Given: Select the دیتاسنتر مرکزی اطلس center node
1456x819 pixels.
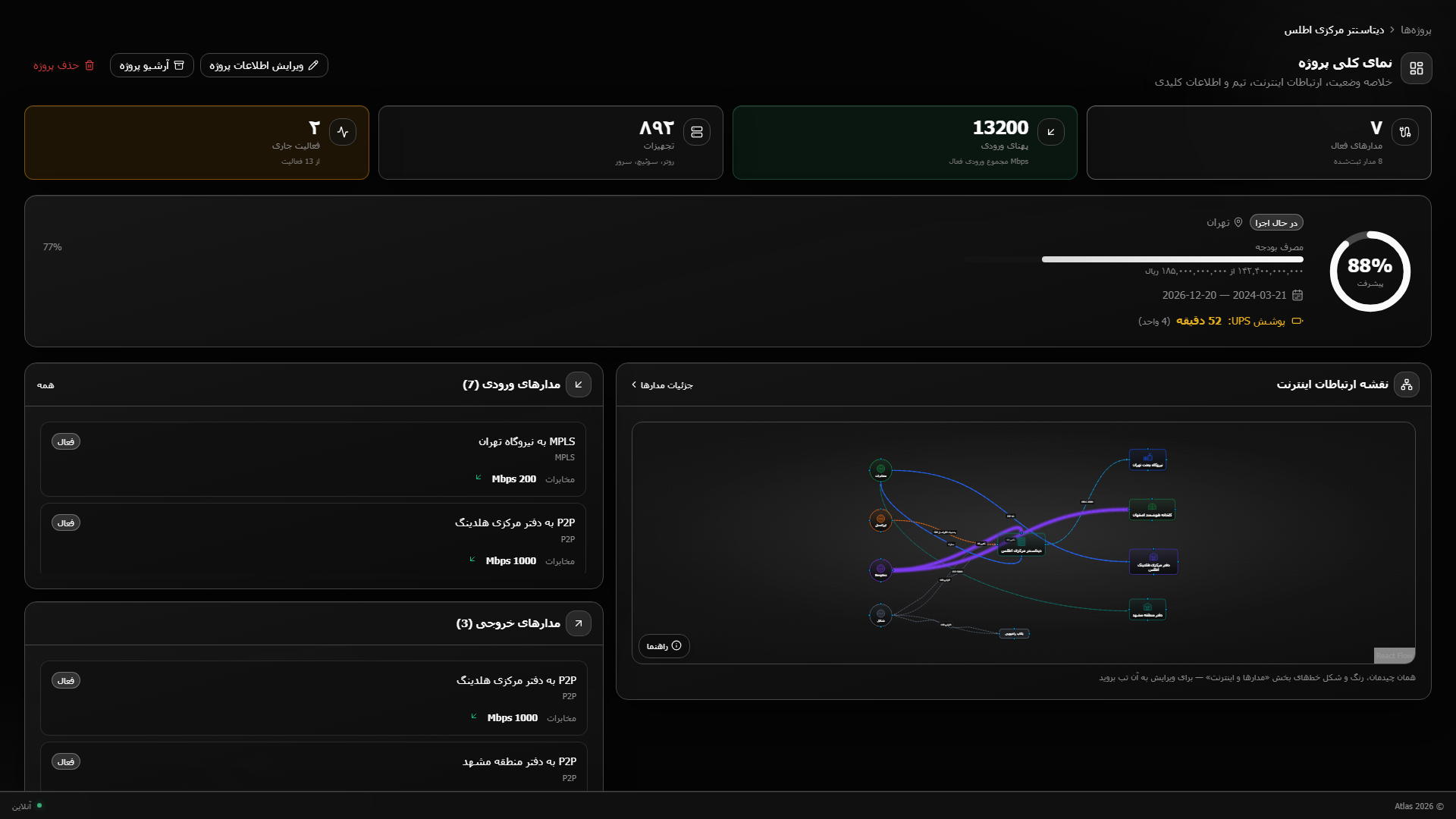Looking at the screenshot, I should (x=1021, y=545).
